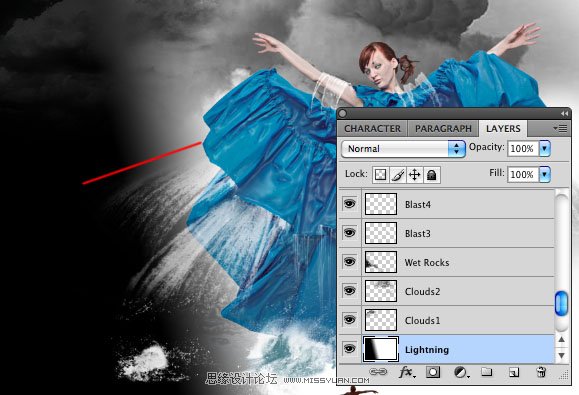579x395 pixels.
Task: Hide the Blast3 layer
Action: tap(349, 233)
